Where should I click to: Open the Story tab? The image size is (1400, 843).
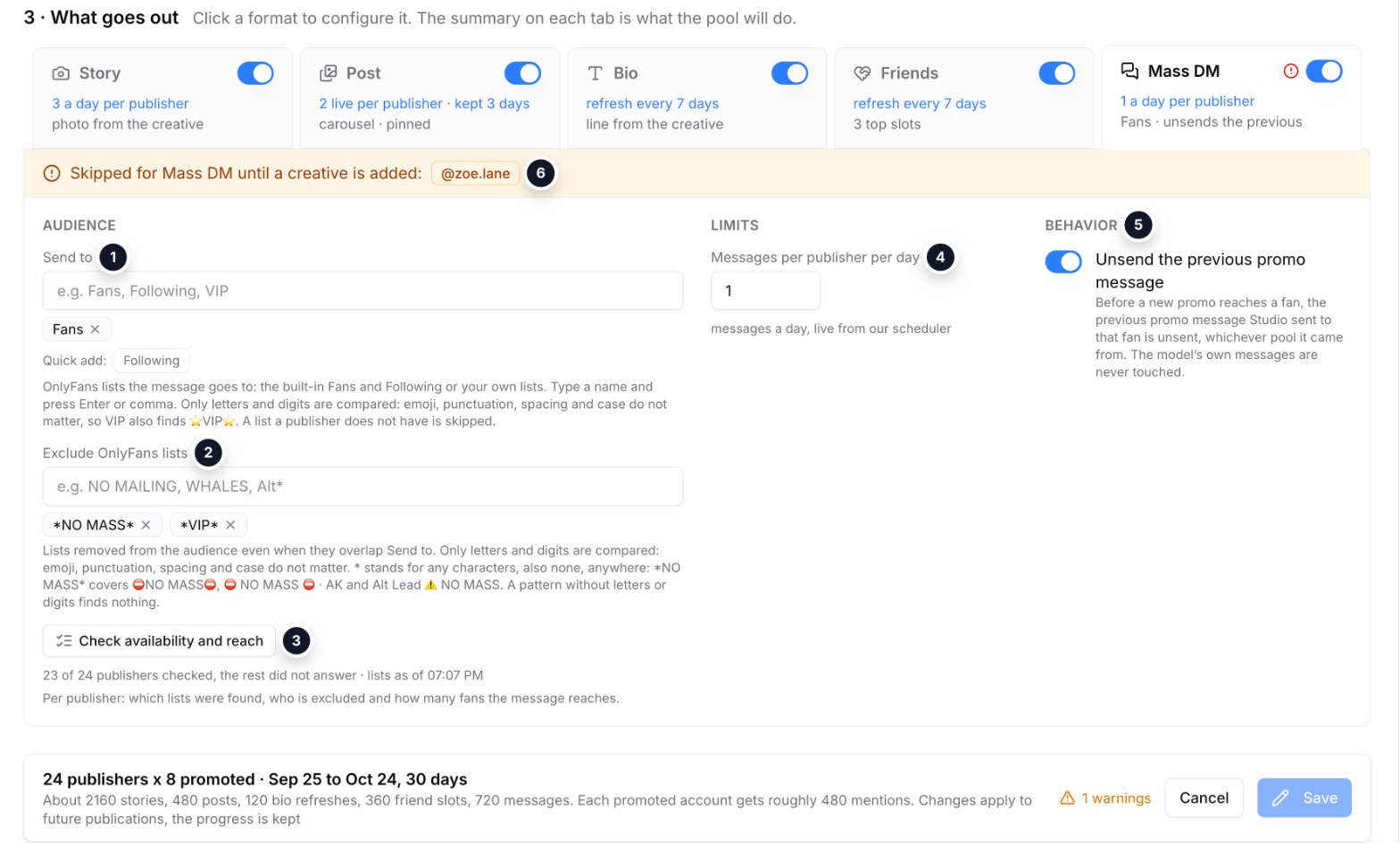point(162,98)
